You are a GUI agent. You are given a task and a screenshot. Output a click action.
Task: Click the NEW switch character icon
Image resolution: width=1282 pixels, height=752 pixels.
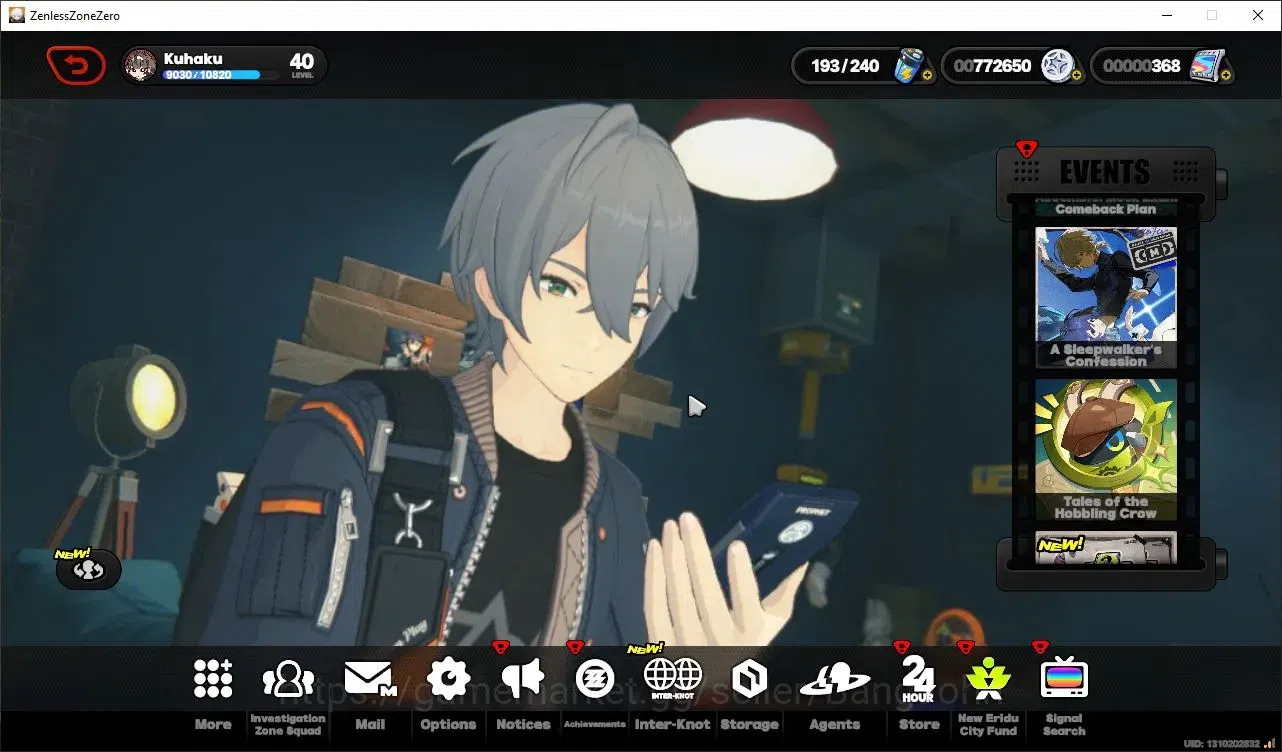pyautogui.click(x=89, y=569)
